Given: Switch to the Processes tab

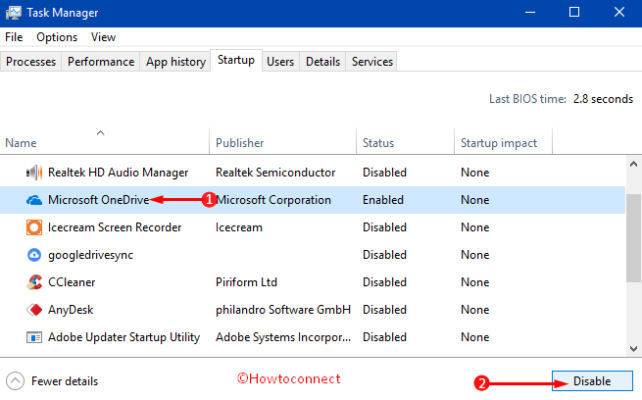Looking at the screenshot, I should click(31, 62).
